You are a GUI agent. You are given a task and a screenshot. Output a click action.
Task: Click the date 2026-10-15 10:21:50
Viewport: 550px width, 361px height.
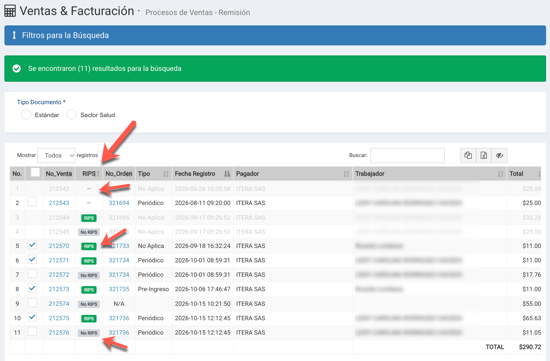[x=202, y=304]
